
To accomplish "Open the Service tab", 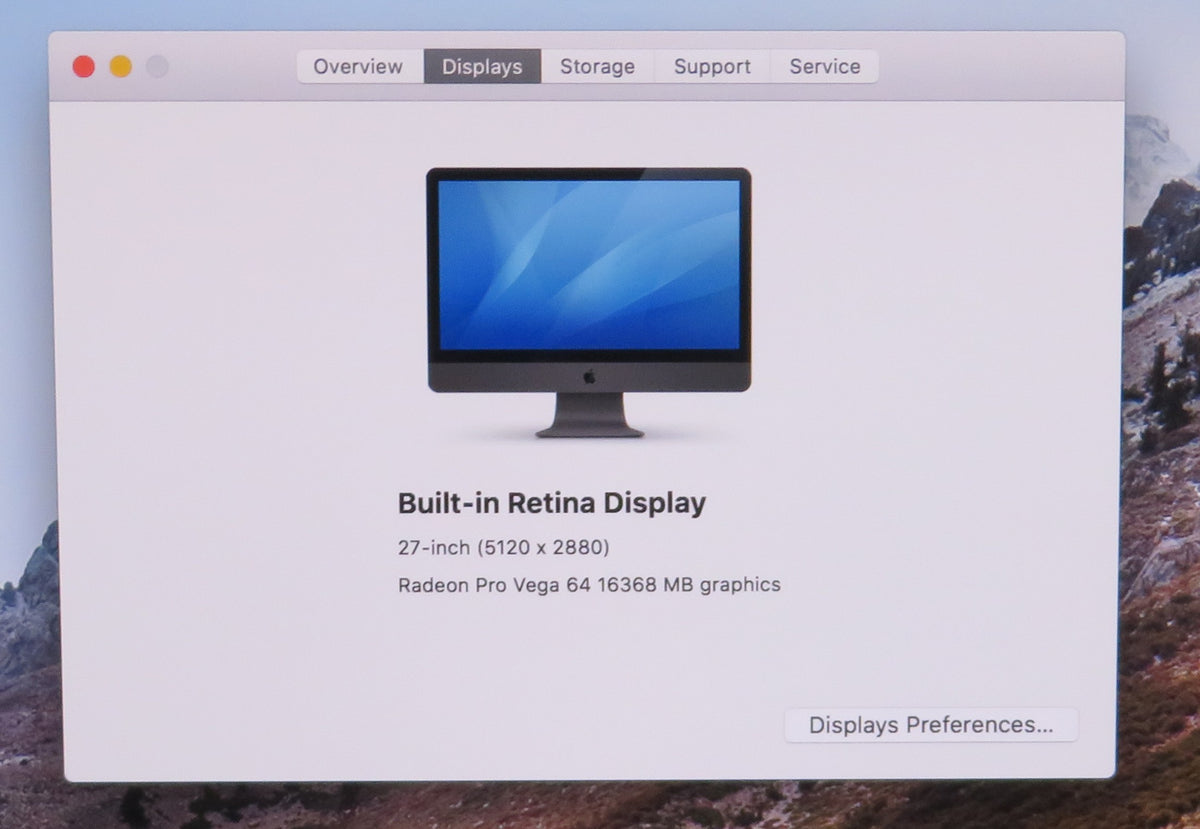I will coord(825,67).
